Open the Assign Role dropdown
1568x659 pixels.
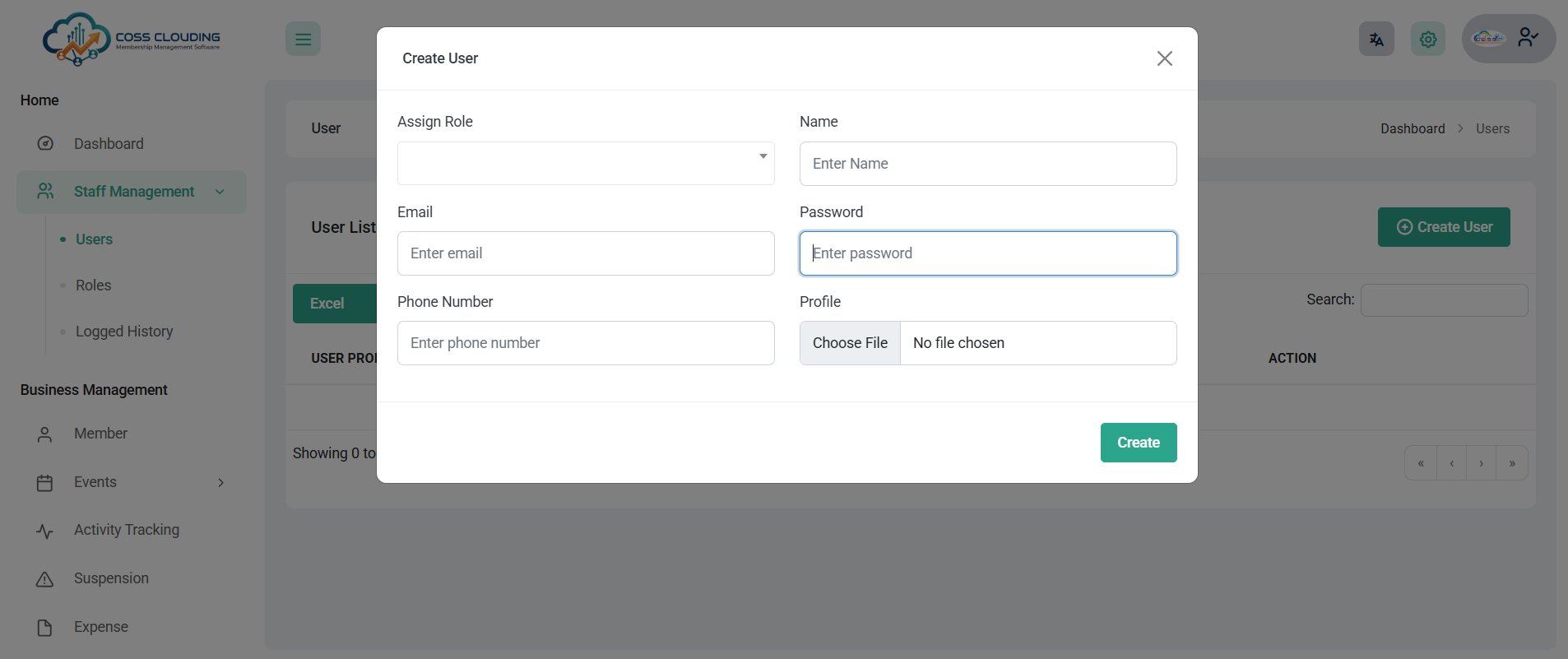point(586,163)
